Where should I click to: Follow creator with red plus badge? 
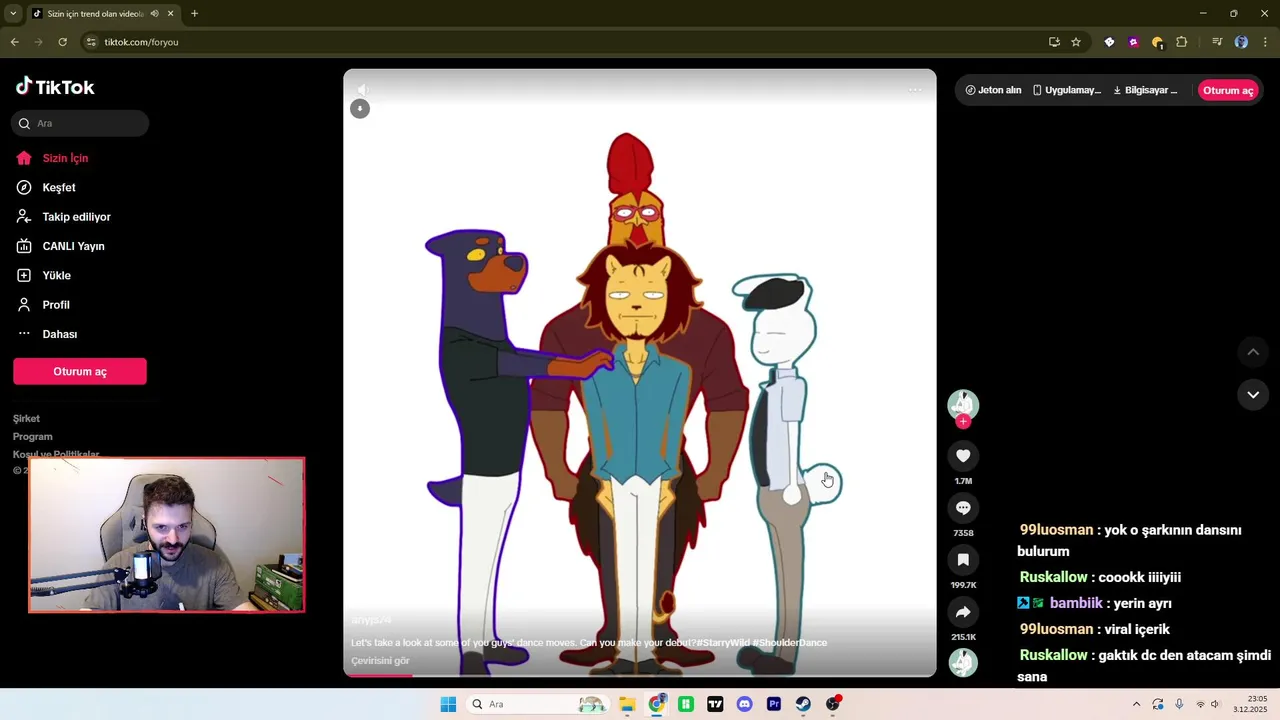pos(963,421)
